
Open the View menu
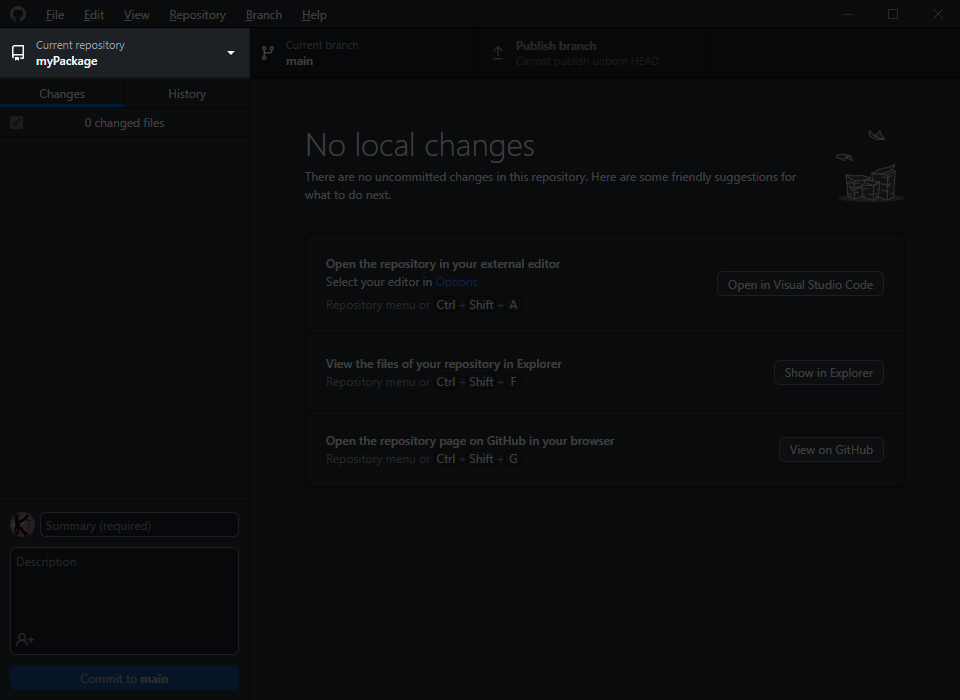click(136, 15)
